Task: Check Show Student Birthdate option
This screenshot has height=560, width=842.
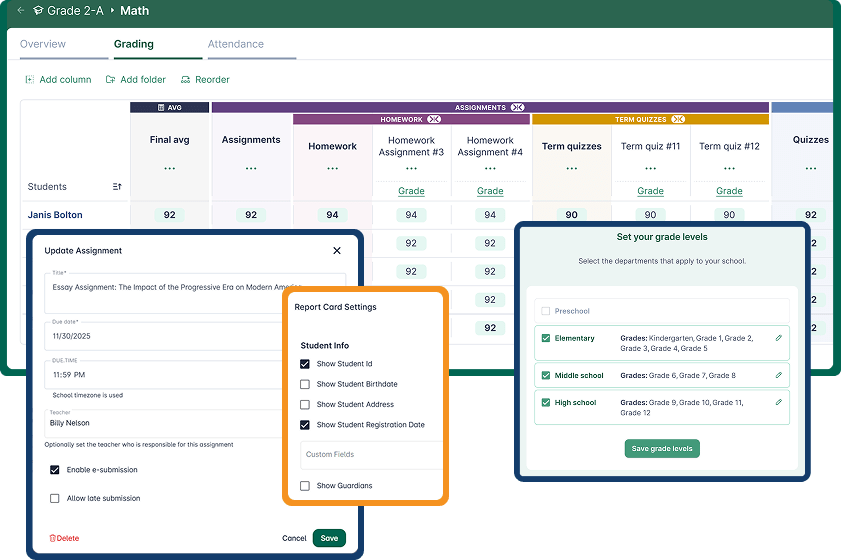Action: click(305, 384)
